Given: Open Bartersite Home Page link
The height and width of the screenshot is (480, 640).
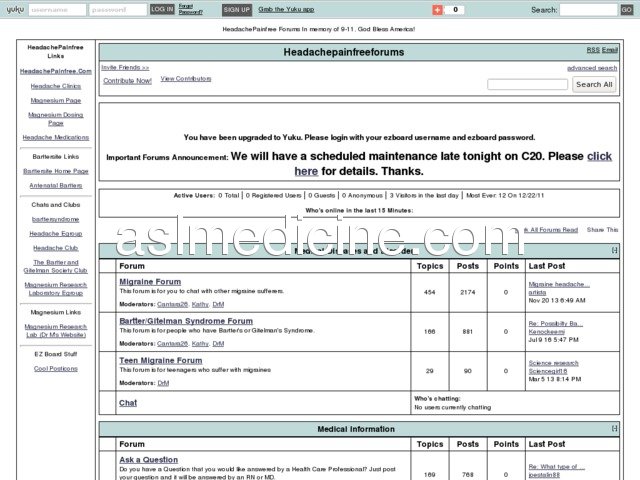Looking at the screenshot, I should coord(56,171).
